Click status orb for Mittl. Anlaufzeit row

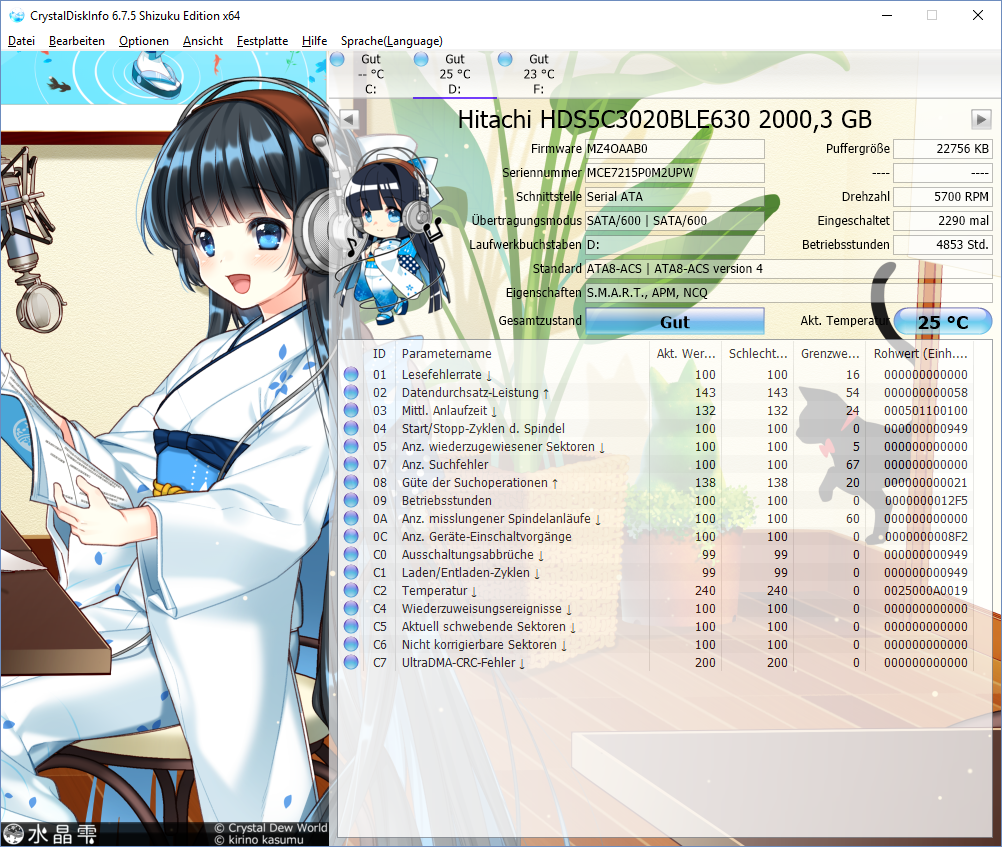point(351,410)
